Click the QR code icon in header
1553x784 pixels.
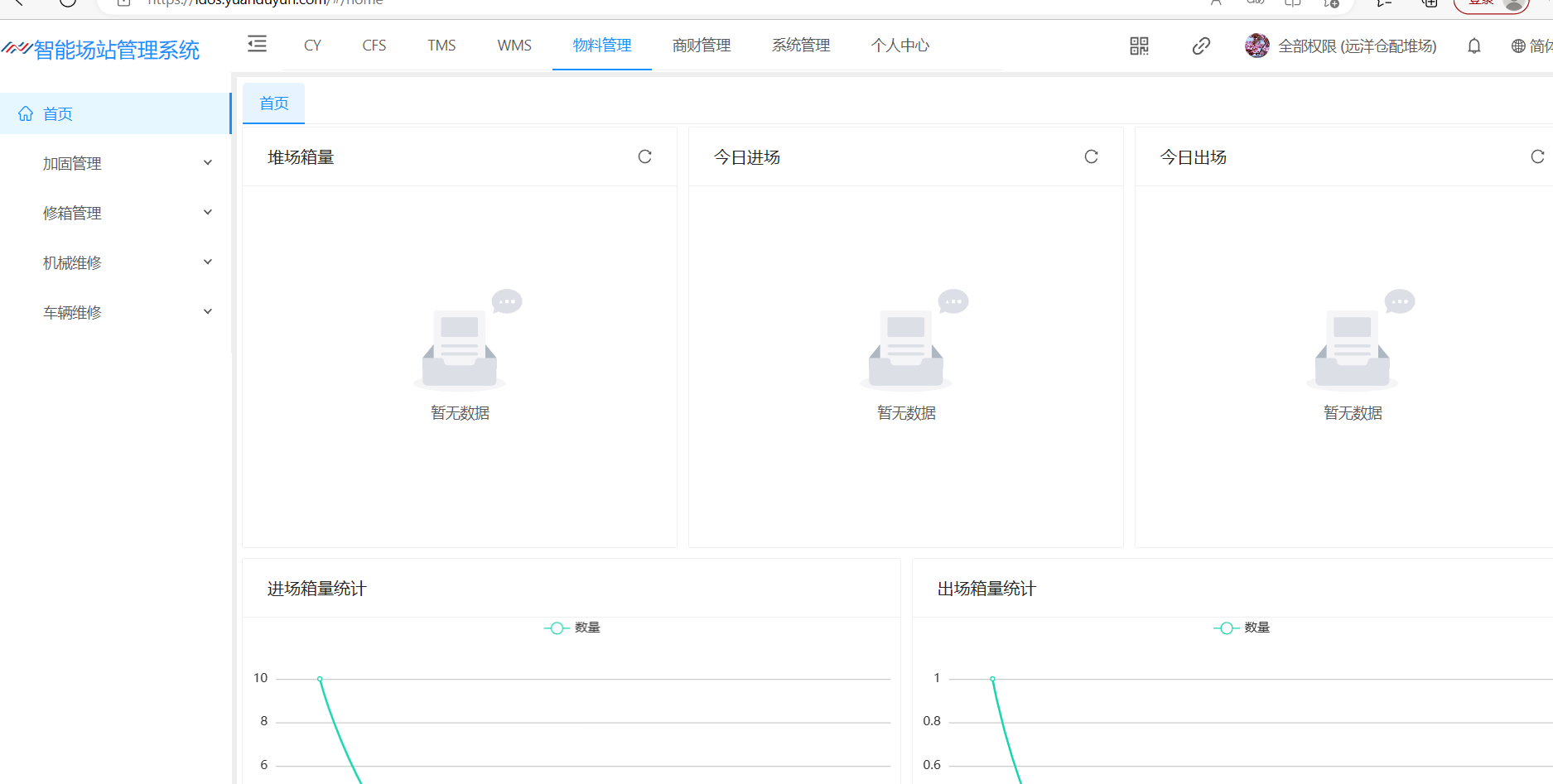pyautogui.click(x=1139, y=46)
